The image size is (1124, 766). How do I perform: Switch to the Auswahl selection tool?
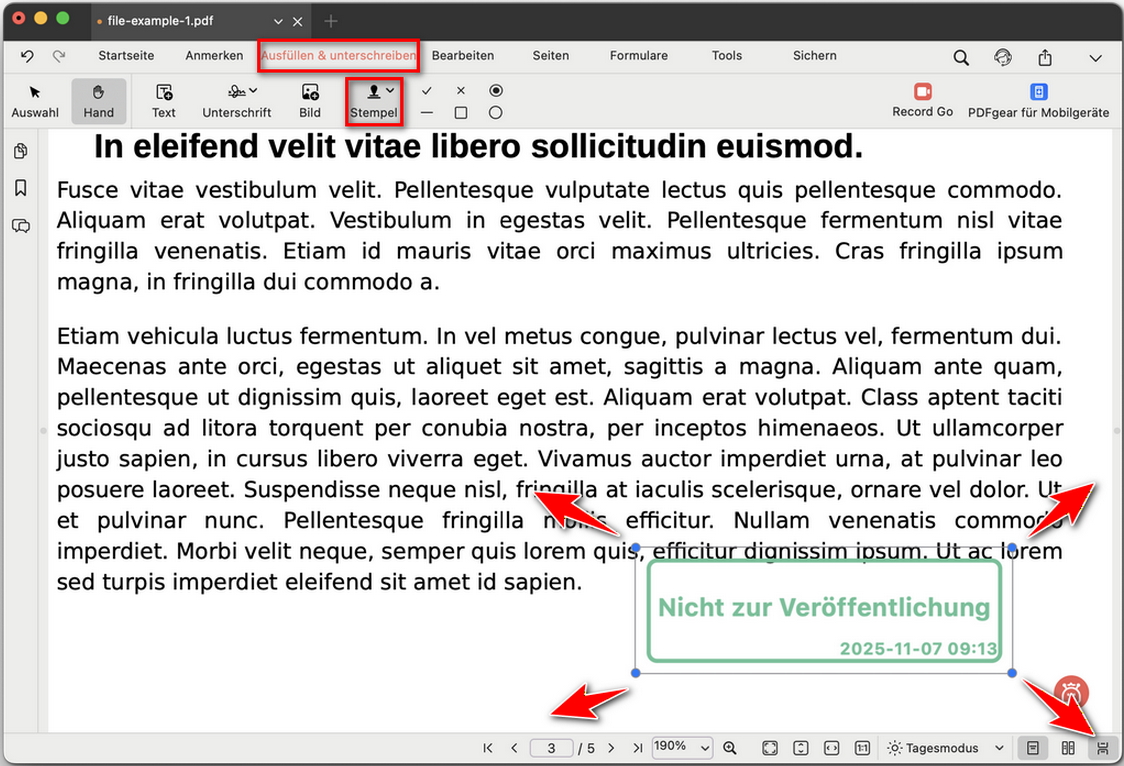click(x=35, y=100)
